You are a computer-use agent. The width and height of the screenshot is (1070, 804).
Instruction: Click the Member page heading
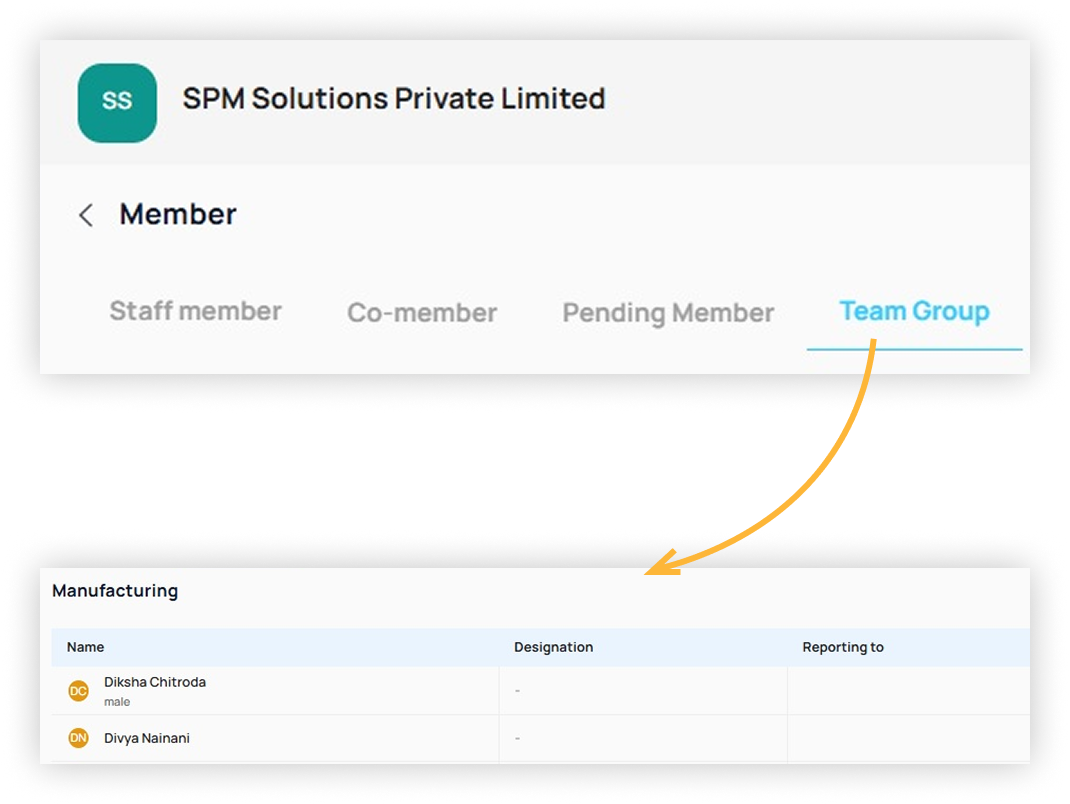(178, 214)
